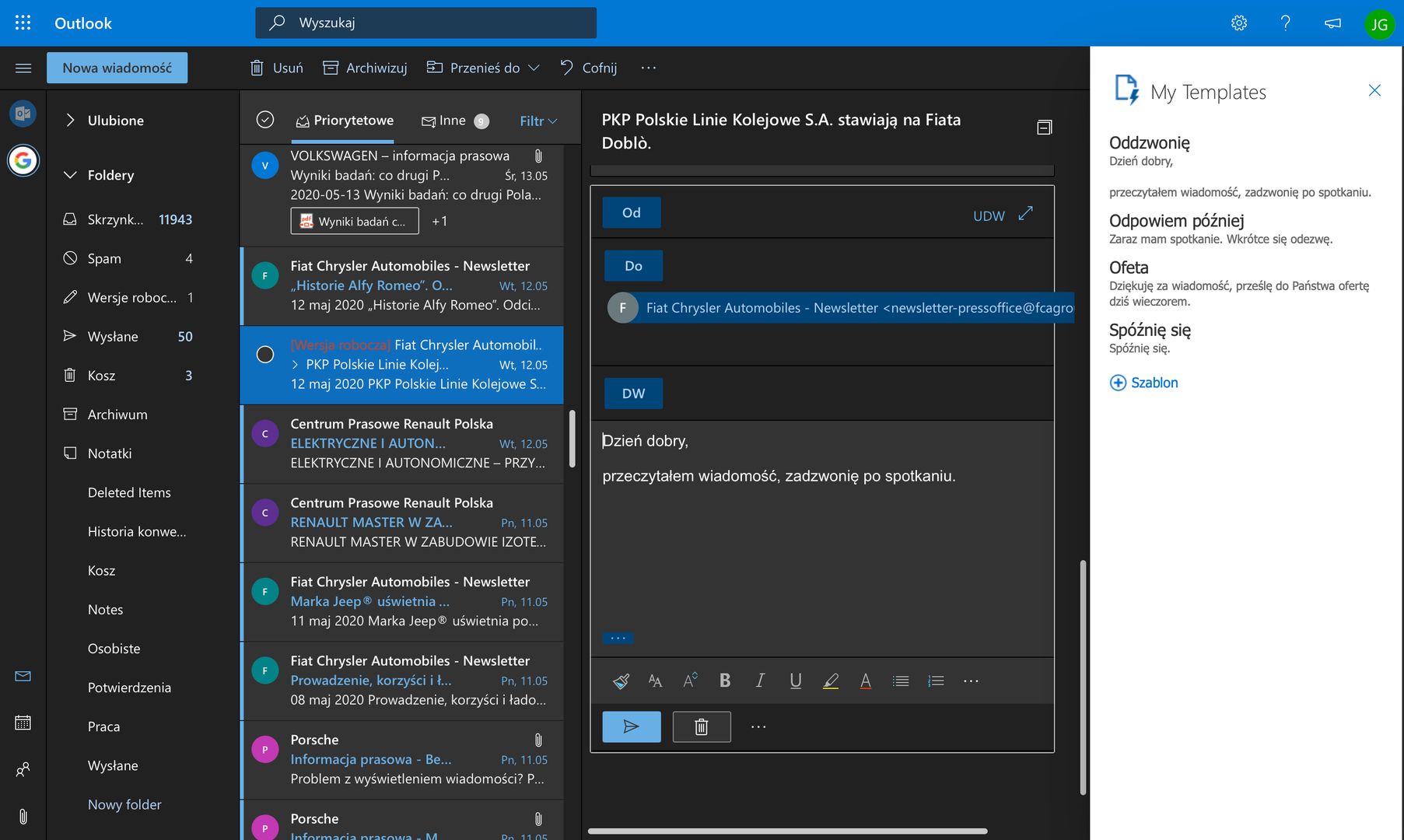Create Nowy folder link
Image resolution: width=1404 pixels, height=840 pixels.
click(x=124, y=804)
